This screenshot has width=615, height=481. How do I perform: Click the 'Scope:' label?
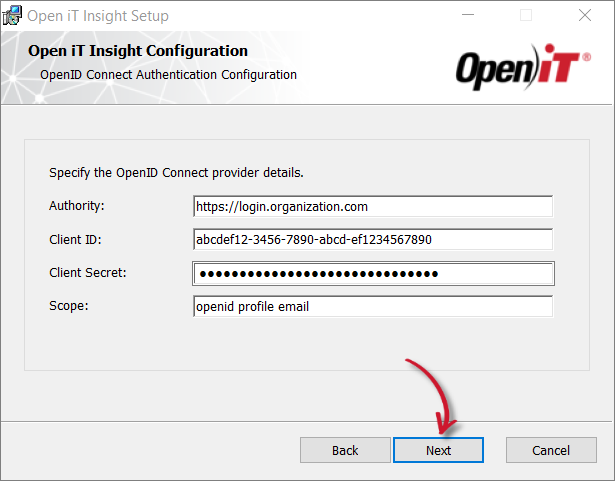coord(69,306)
